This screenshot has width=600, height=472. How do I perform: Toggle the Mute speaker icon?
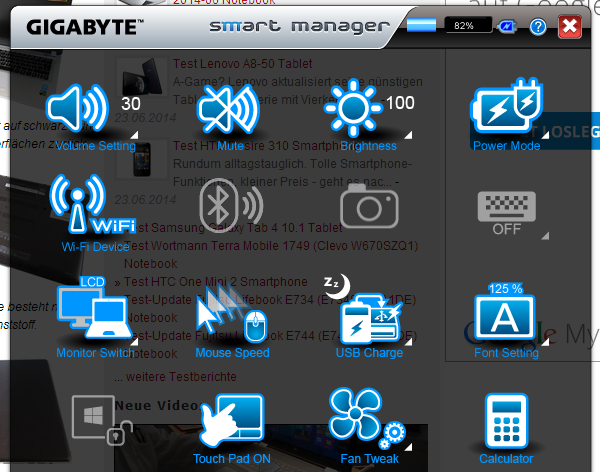pyautogui.click(x=228, y=109)
